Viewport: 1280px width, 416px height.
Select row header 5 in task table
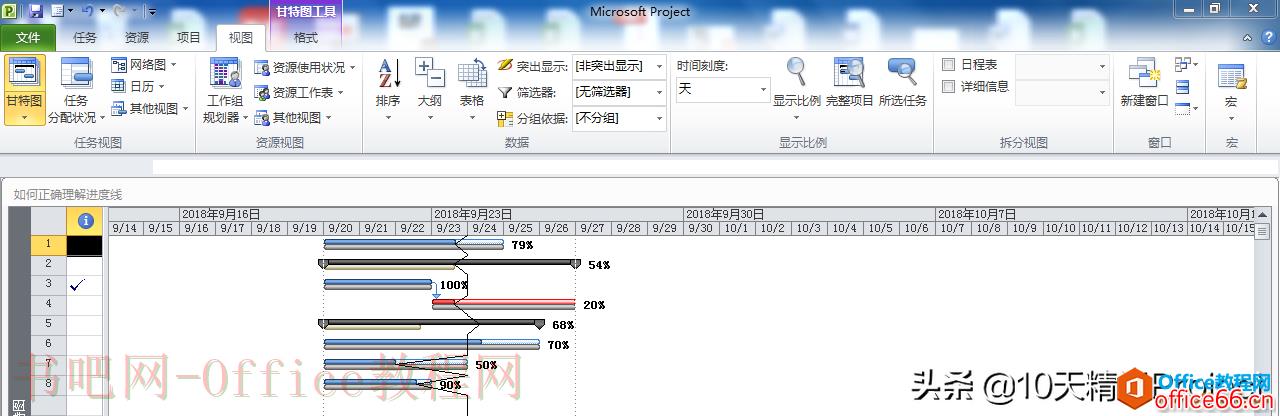[49, 324]
